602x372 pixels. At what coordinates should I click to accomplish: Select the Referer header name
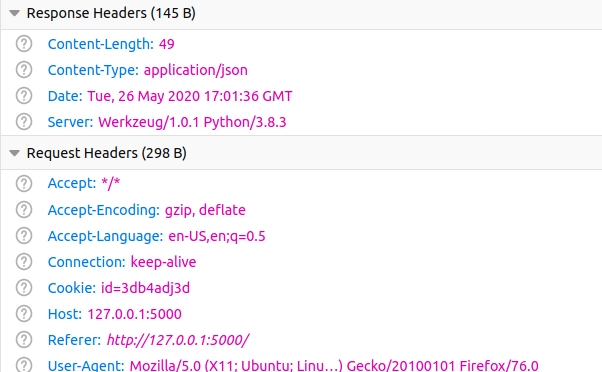74,340
